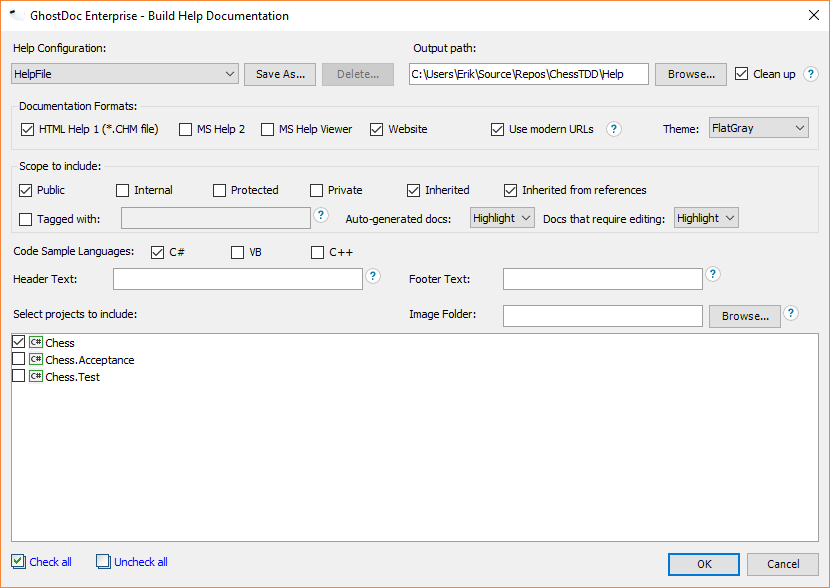Check the Chess.Test project checkbox
This screenshot has height=588, width=830.
click(18, 377)
